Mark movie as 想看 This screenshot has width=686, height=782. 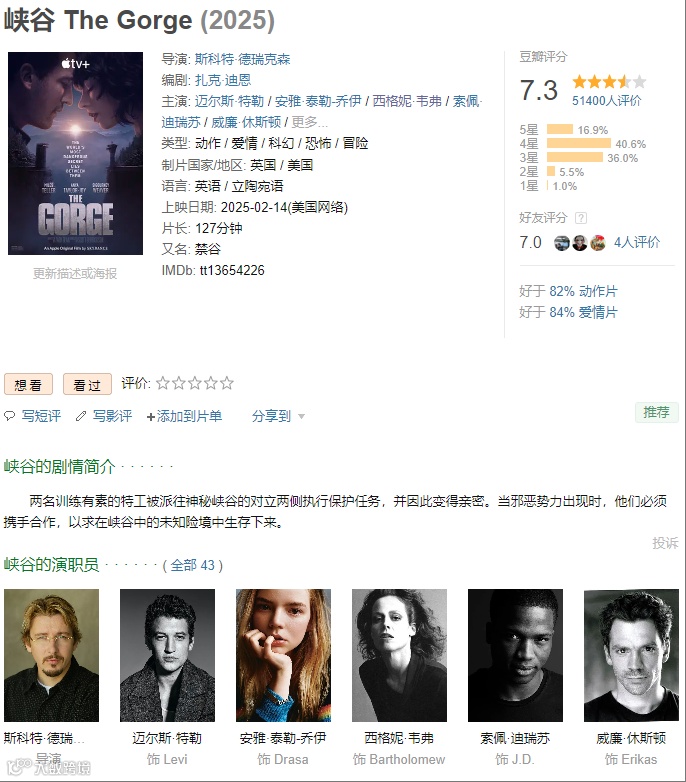click(28, 385)
